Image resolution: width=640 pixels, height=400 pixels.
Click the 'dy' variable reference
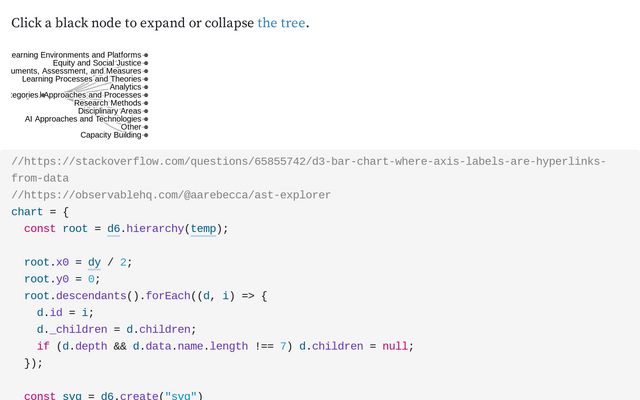(94, 262)
